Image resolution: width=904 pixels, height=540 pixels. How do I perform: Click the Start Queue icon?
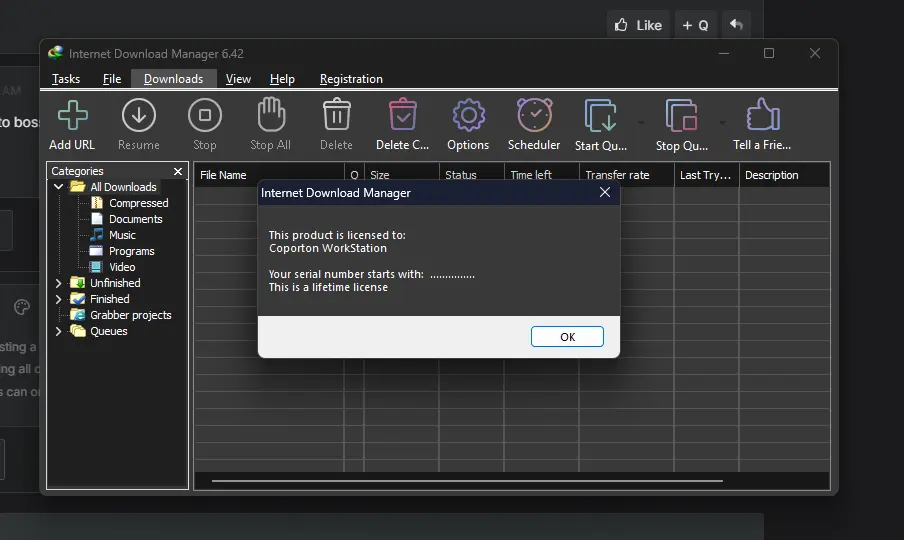click(x=600, y=115)
